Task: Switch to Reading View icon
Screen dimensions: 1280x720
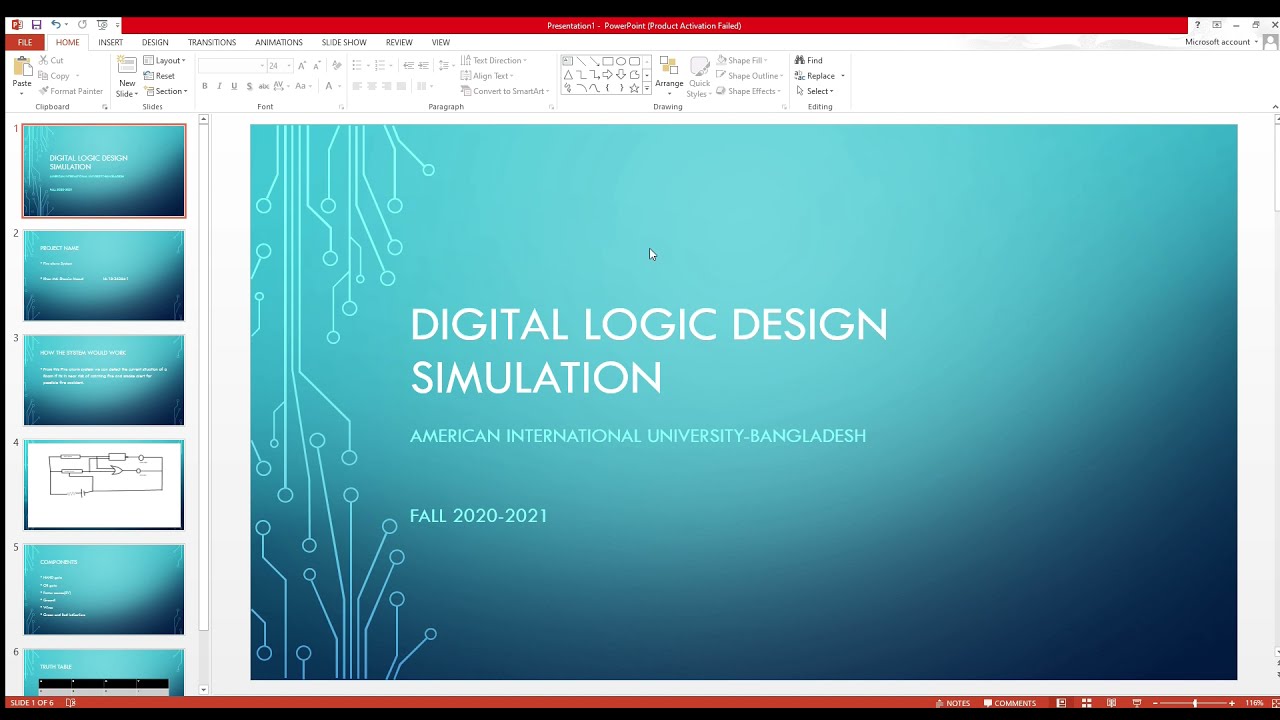Action: coord(1111,703)
